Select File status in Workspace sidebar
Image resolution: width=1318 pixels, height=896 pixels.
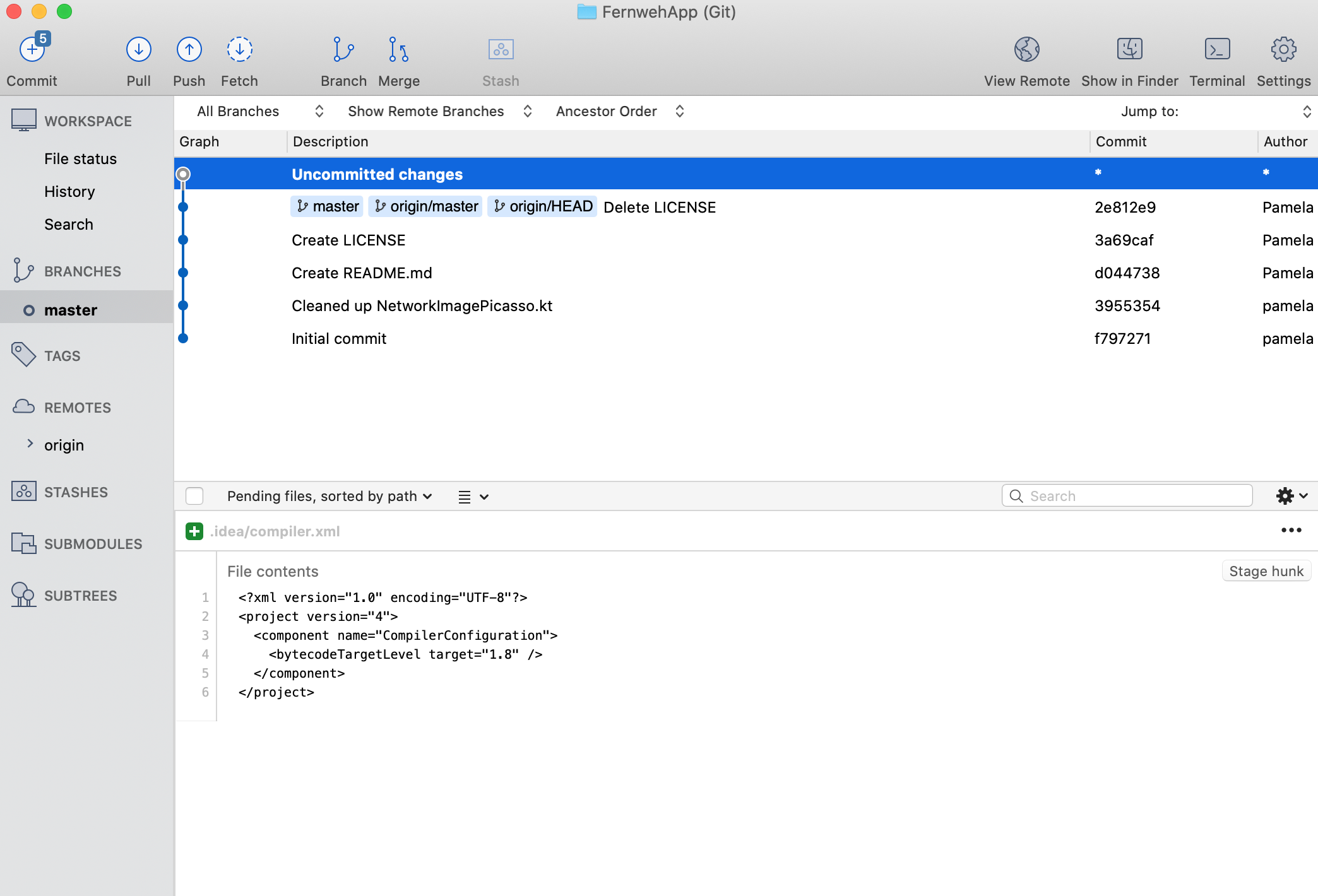[x=80, y=159]
